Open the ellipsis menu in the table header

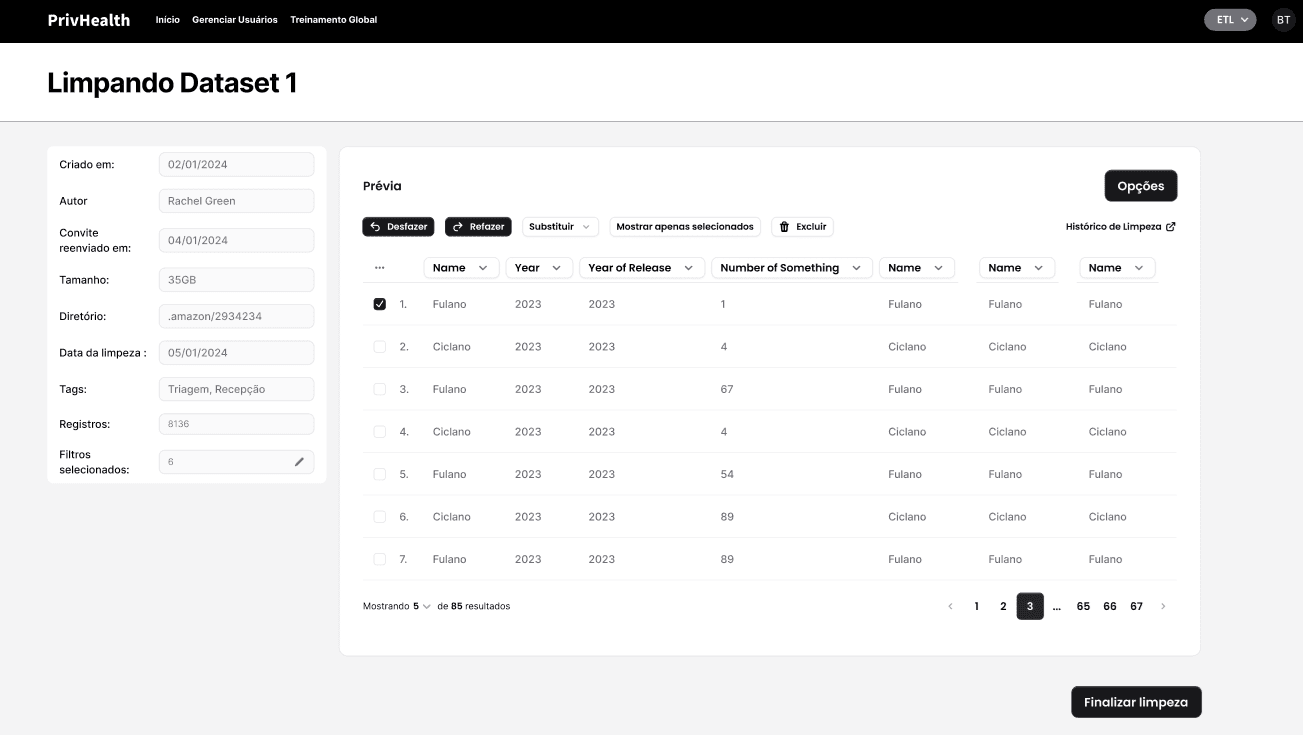pos(378,267)
